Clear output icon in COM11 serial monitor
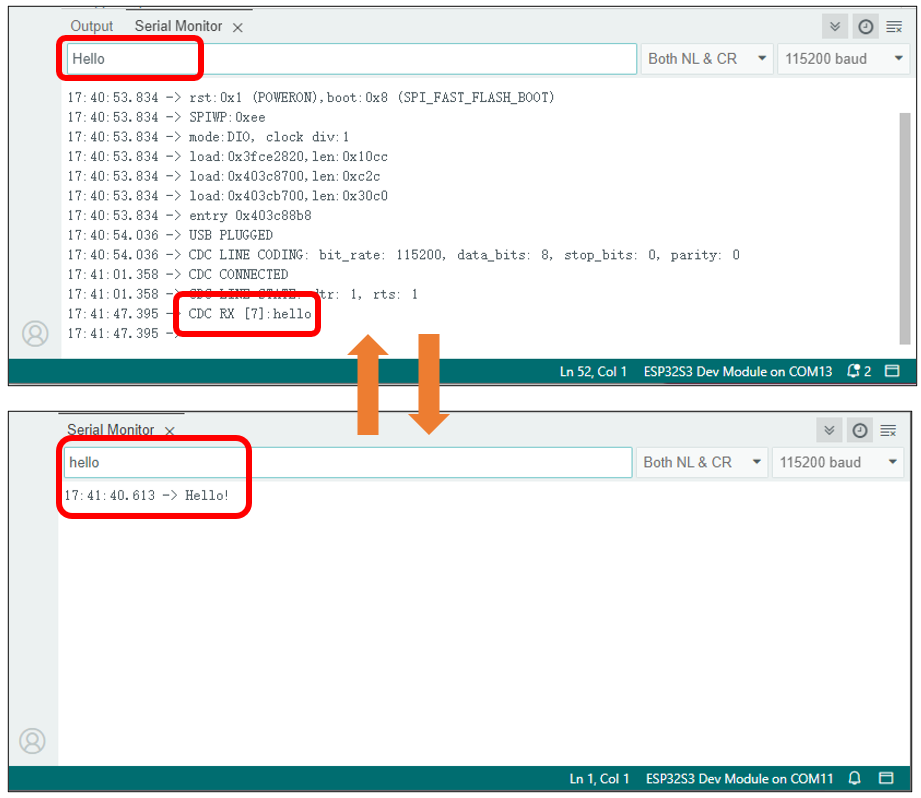921x798 pixels. (888, 430)
